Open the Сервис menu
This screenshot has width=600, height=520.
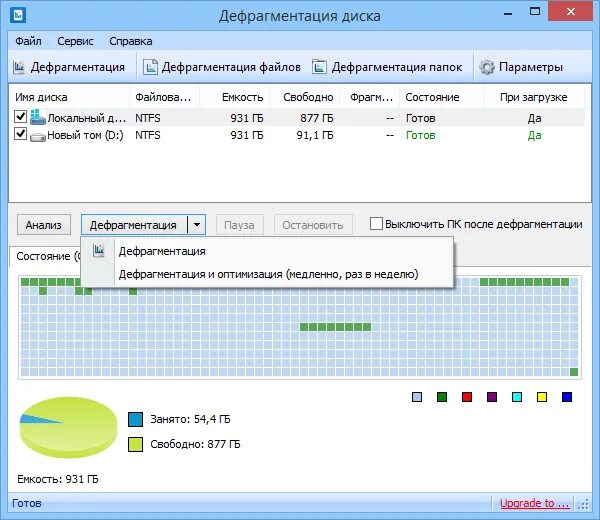(x=75, y=41)
